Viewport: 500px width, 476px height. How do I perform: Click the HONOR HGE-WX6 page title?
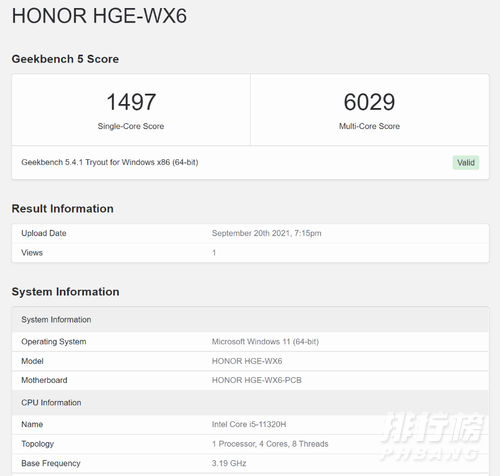99,16
